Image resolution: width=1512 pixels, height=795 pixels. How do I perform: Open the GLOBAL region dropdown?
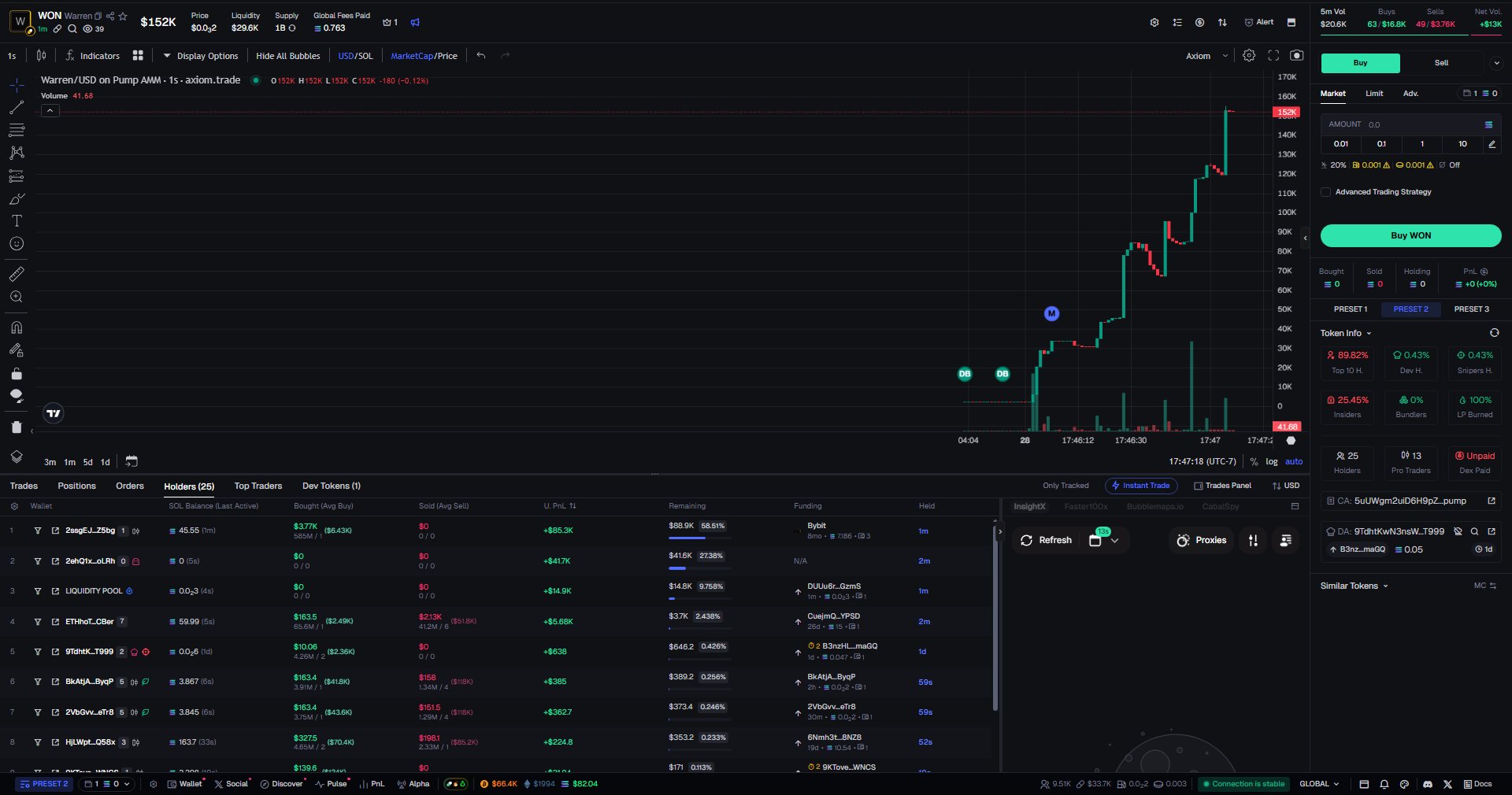pyautogui.click(x=1319, y=784)
